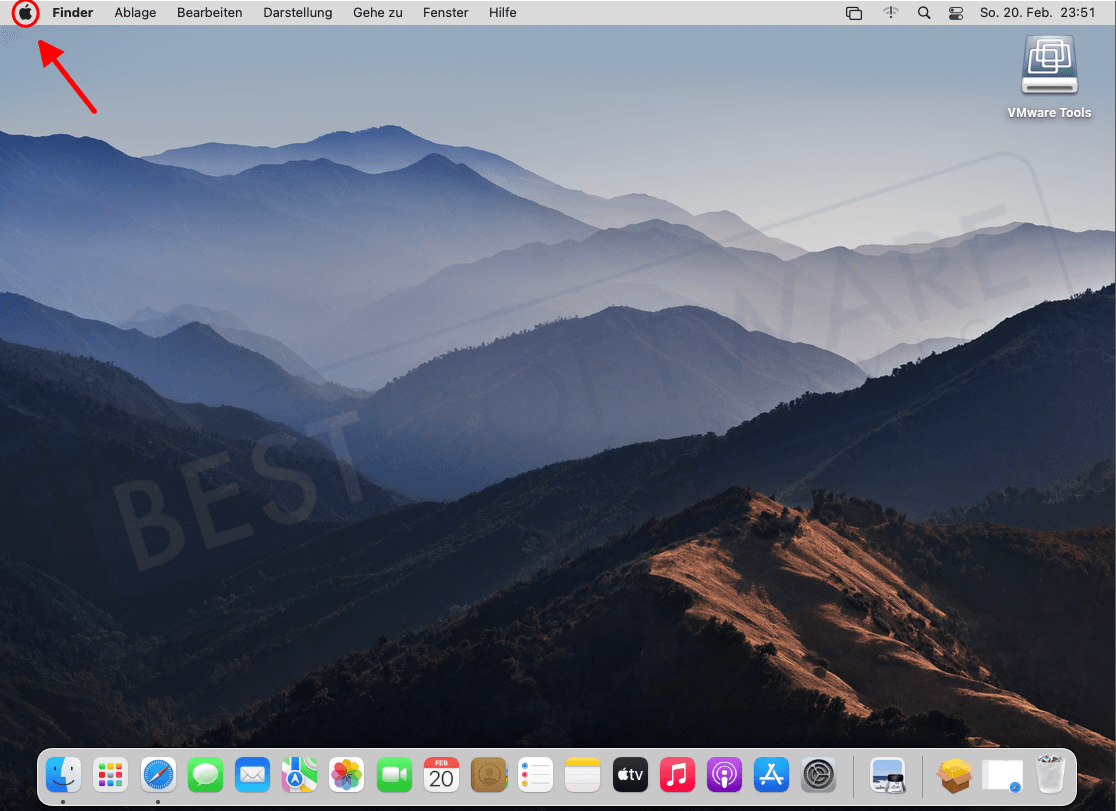Screen dimensions: 1116x811
Task: Launch Apple Music
Action: [x=676, y=775]
